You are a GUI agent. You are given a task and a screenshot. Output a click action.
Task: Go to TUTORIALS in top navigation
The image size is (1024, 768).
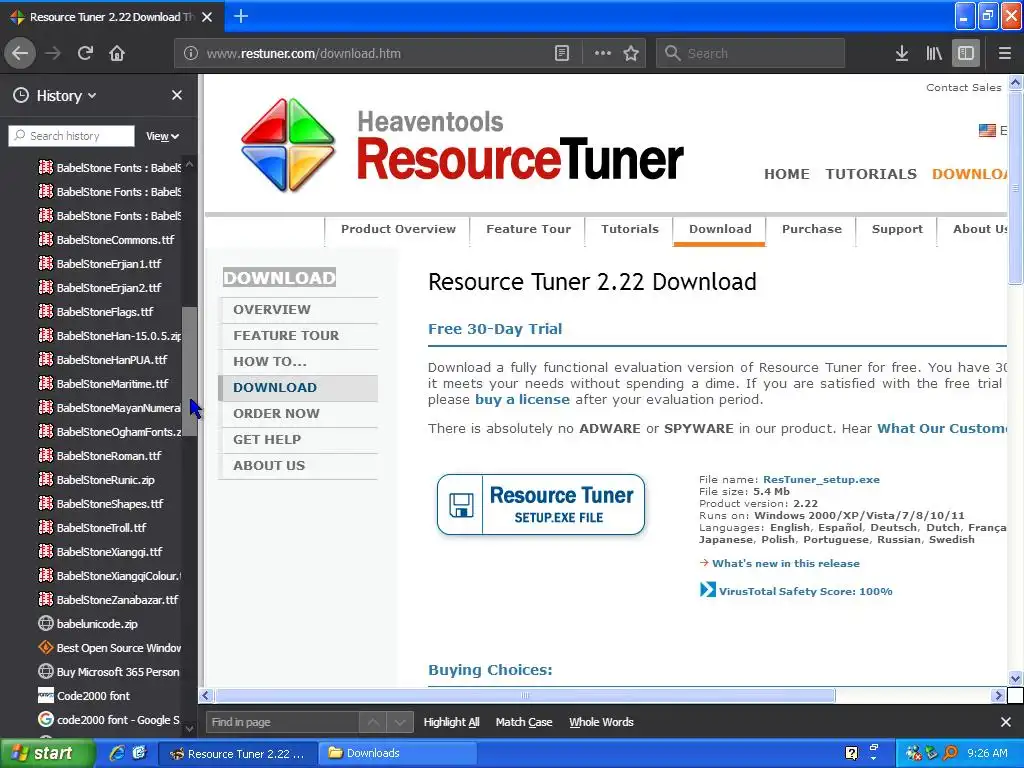click(x=871, y=174)
